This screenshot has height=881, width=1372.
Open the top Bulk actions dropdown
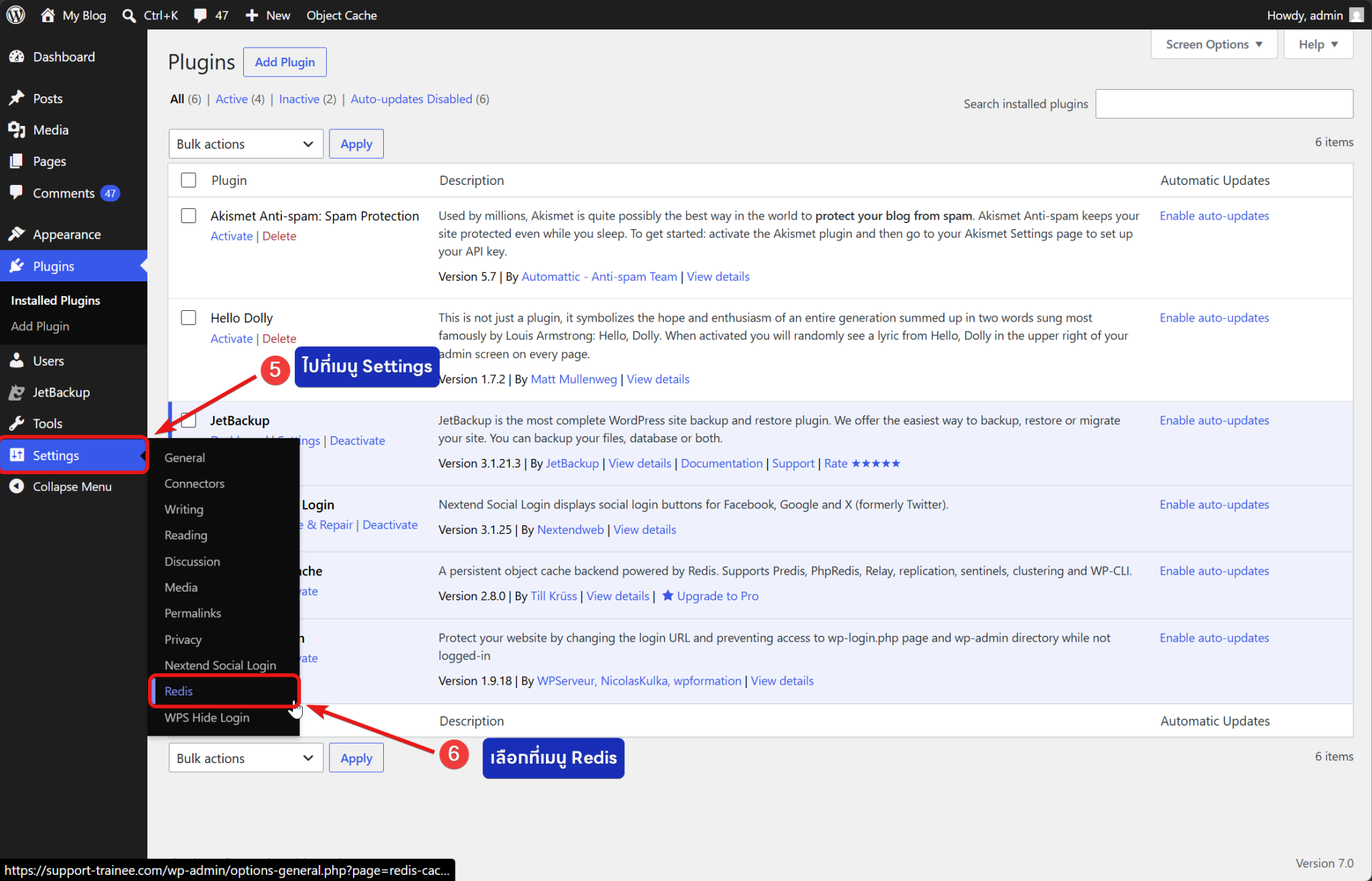point(246,144)
